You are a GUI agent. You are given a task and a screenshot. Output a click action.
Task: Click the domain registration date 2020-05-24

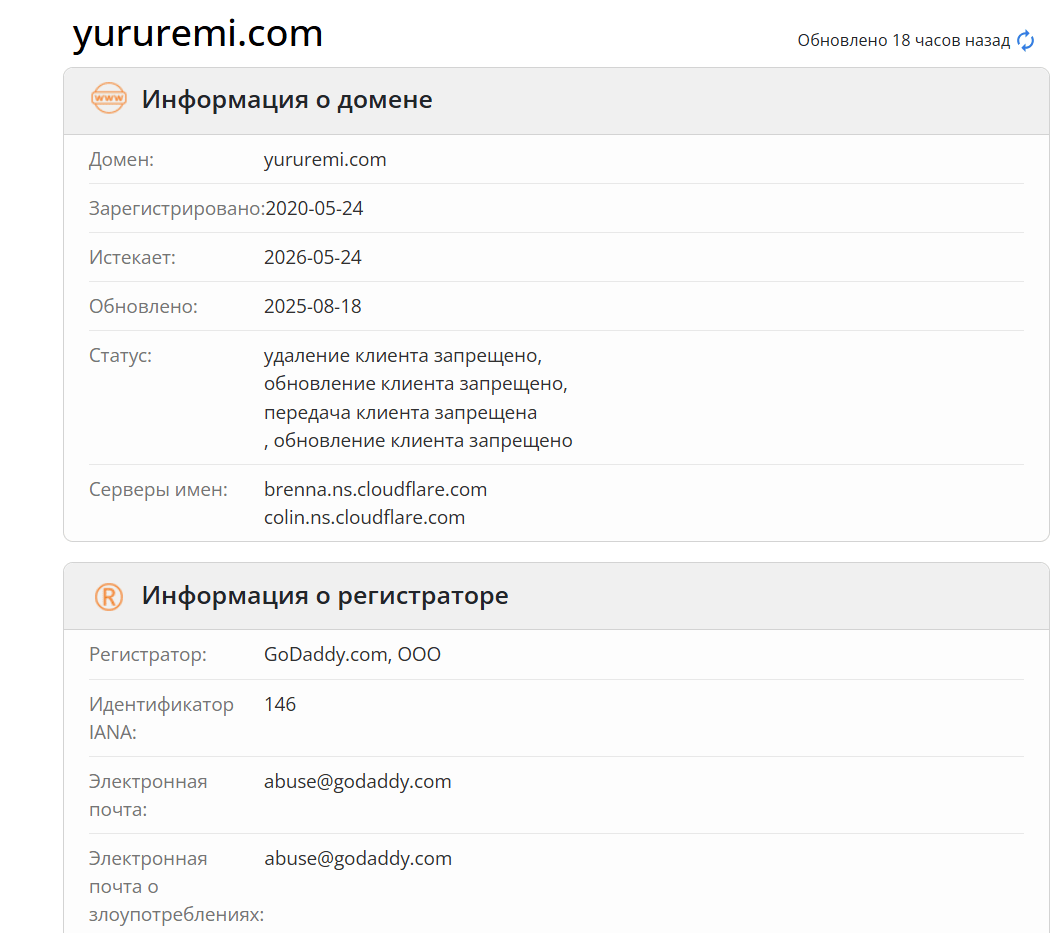[x=314, y=208]
